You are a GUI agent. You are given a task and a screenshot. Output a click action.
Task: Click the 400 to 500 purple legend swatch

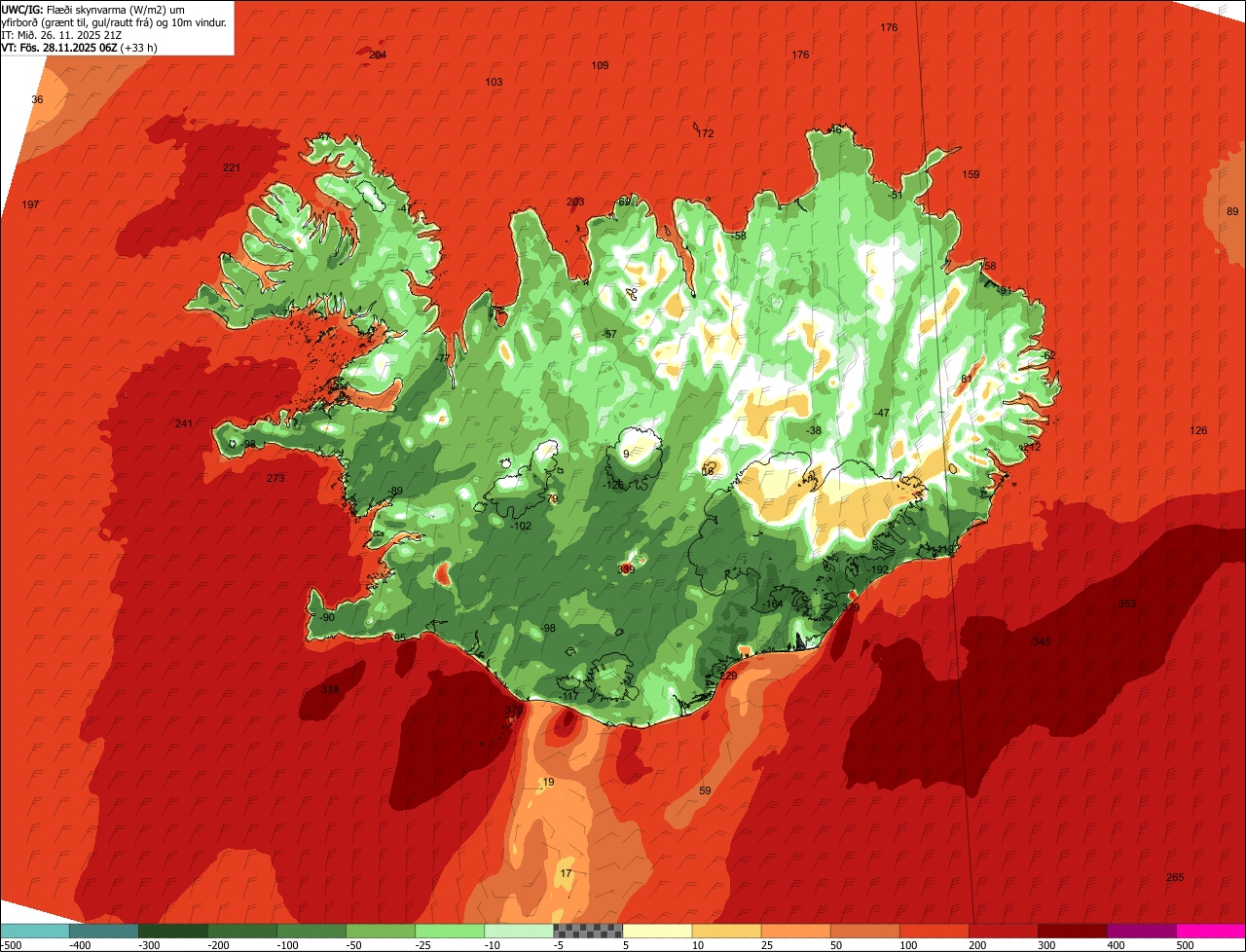(x=1141, y=931)
